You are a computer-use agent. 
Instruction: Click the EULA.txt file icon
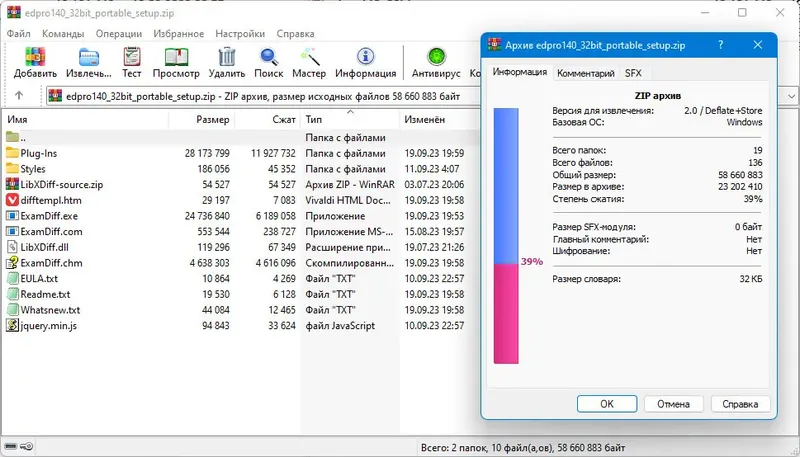(x=12, y=278)
